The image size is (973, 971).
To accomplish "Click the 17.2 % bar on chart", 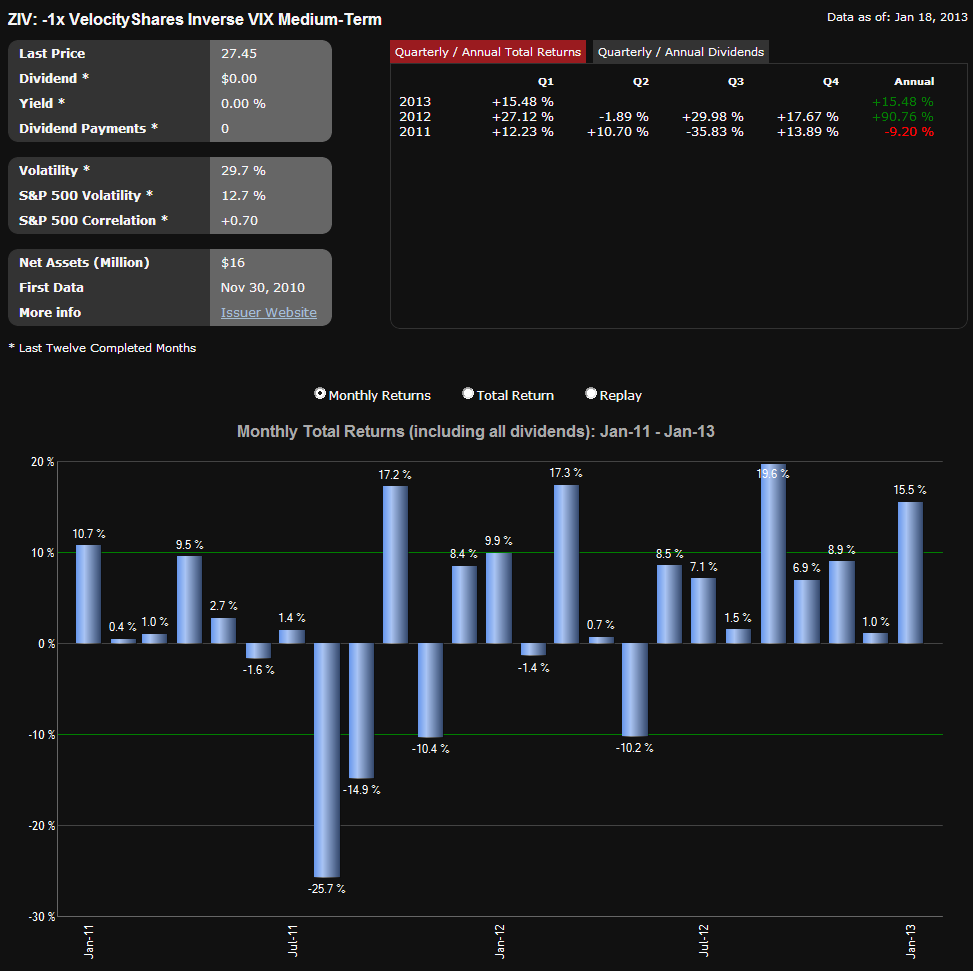I will coord(395,564).
